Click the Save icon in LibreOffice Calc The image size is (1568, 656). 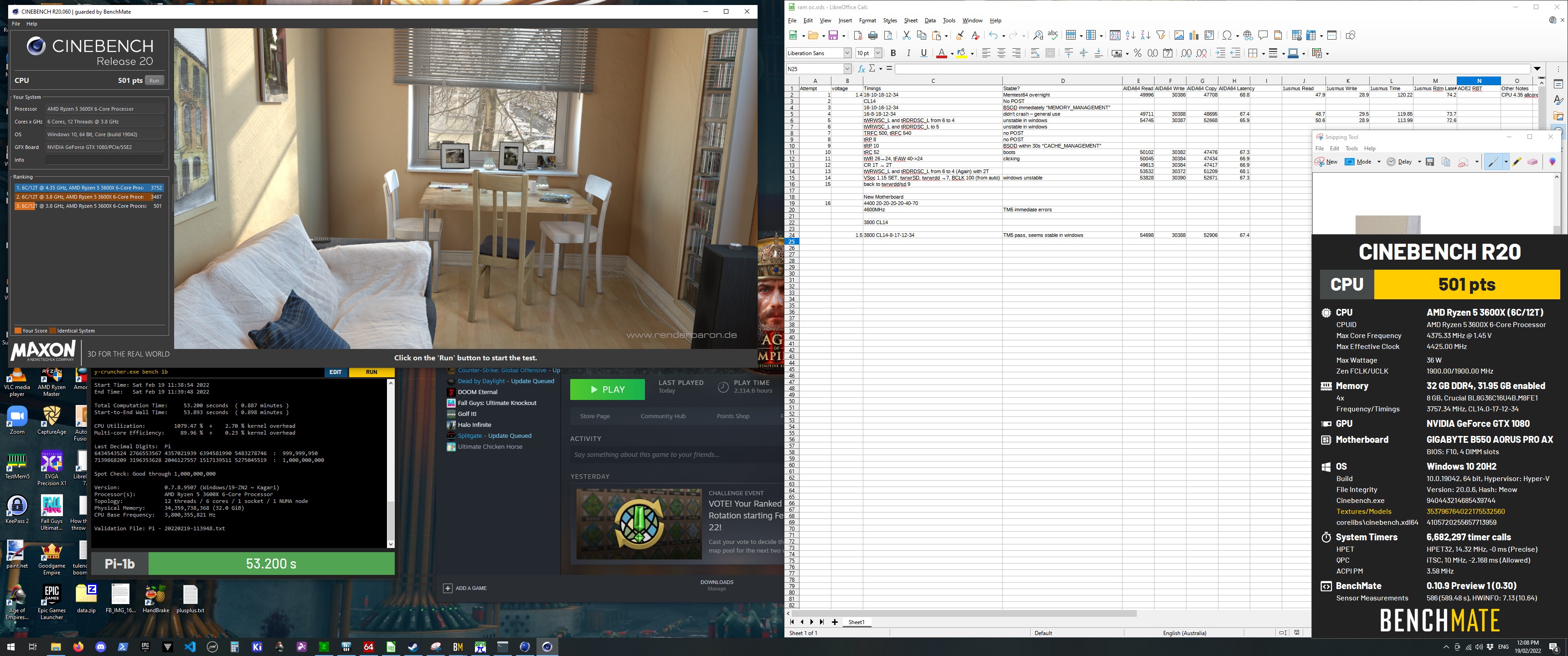(833, 35)
